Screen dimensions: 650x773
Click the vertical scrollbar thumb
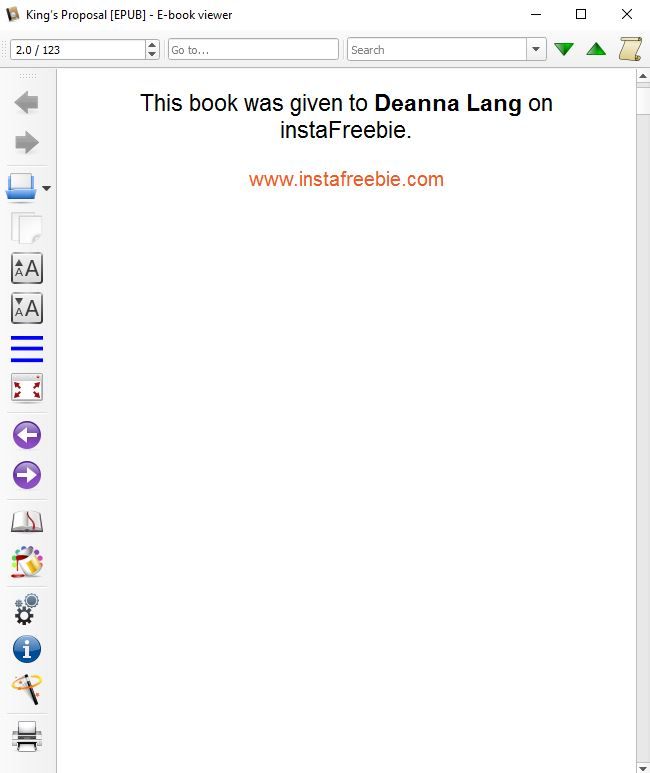point(643,100)
